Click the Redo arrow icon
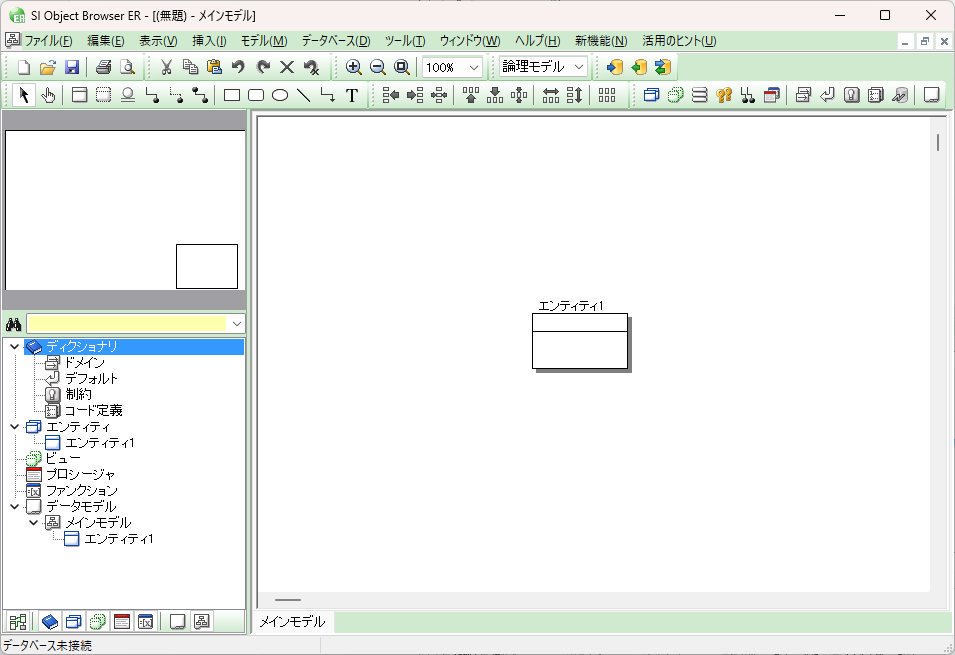The height and width of the screenshot is (655, 955). click(x=263, y=67)
